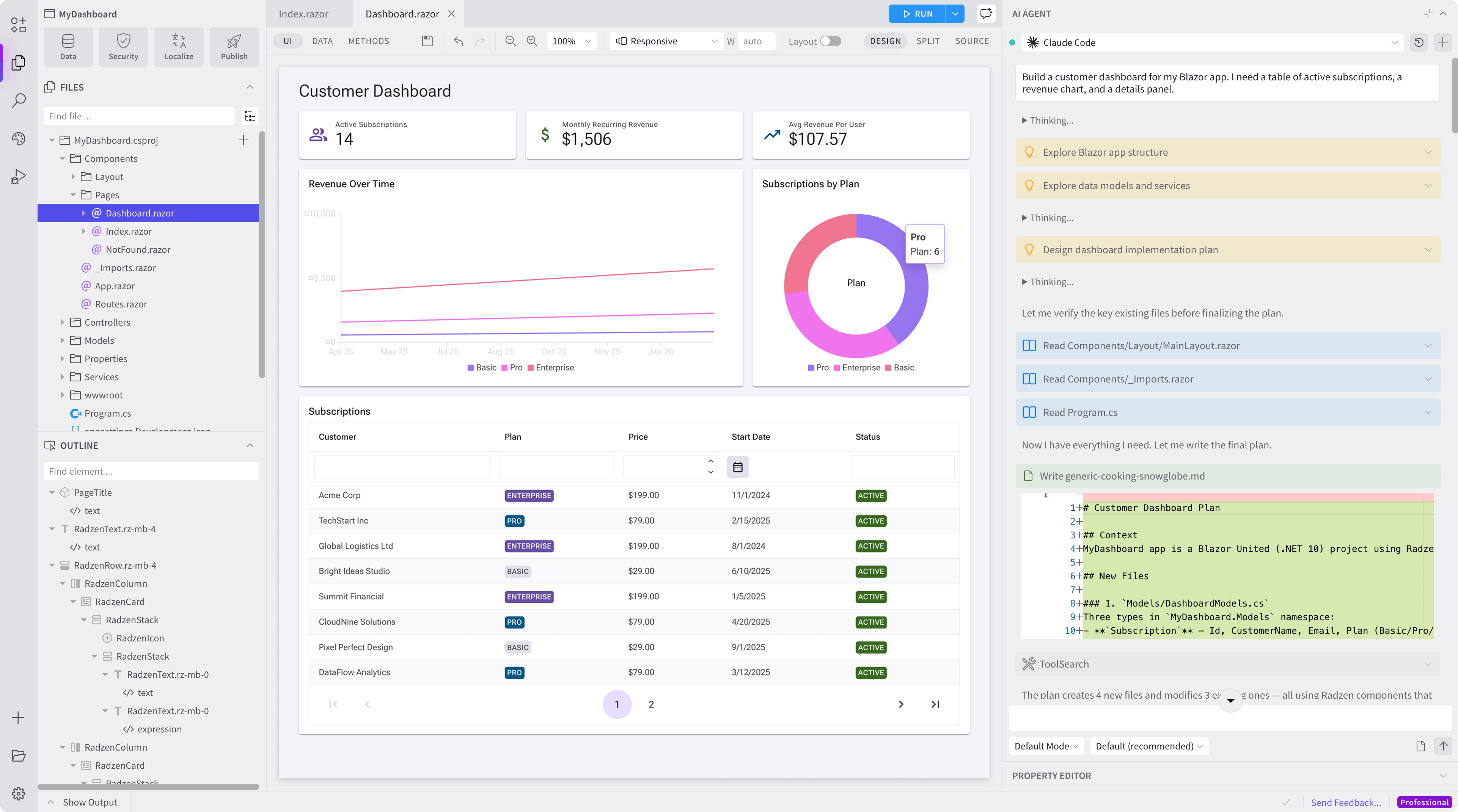Click the Security shield icon
This screenshot has width=1458, height=812.
pyautogui.click(x=123, y=41)
